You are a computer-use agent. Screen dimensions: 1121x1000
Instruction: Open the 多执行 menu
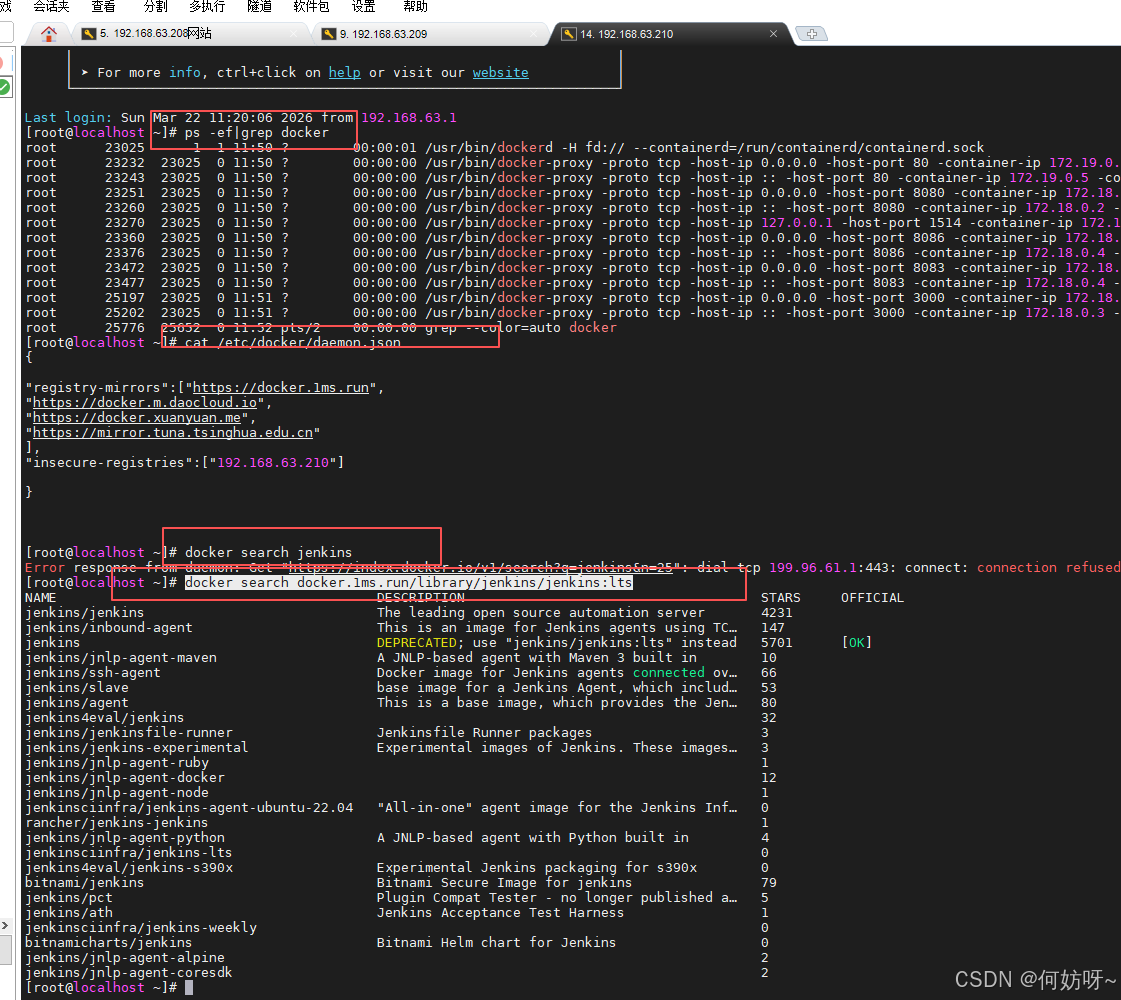207,6
